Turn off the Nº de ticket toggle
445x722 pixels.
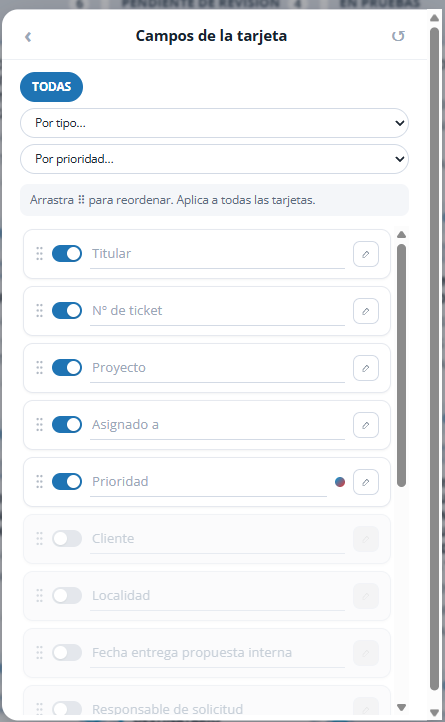click(67, 311)
